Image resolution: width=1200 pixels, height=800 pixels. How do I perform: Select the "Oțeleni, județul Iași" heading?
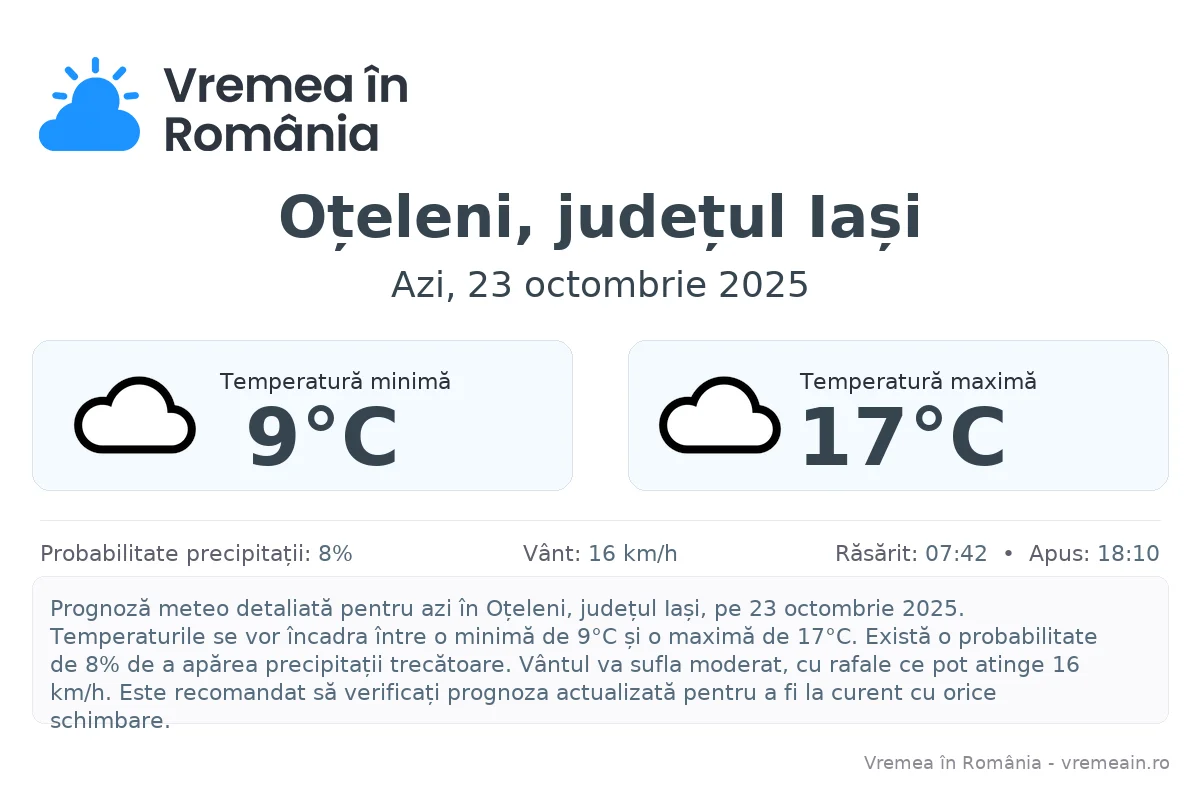[x=600, y=217]
